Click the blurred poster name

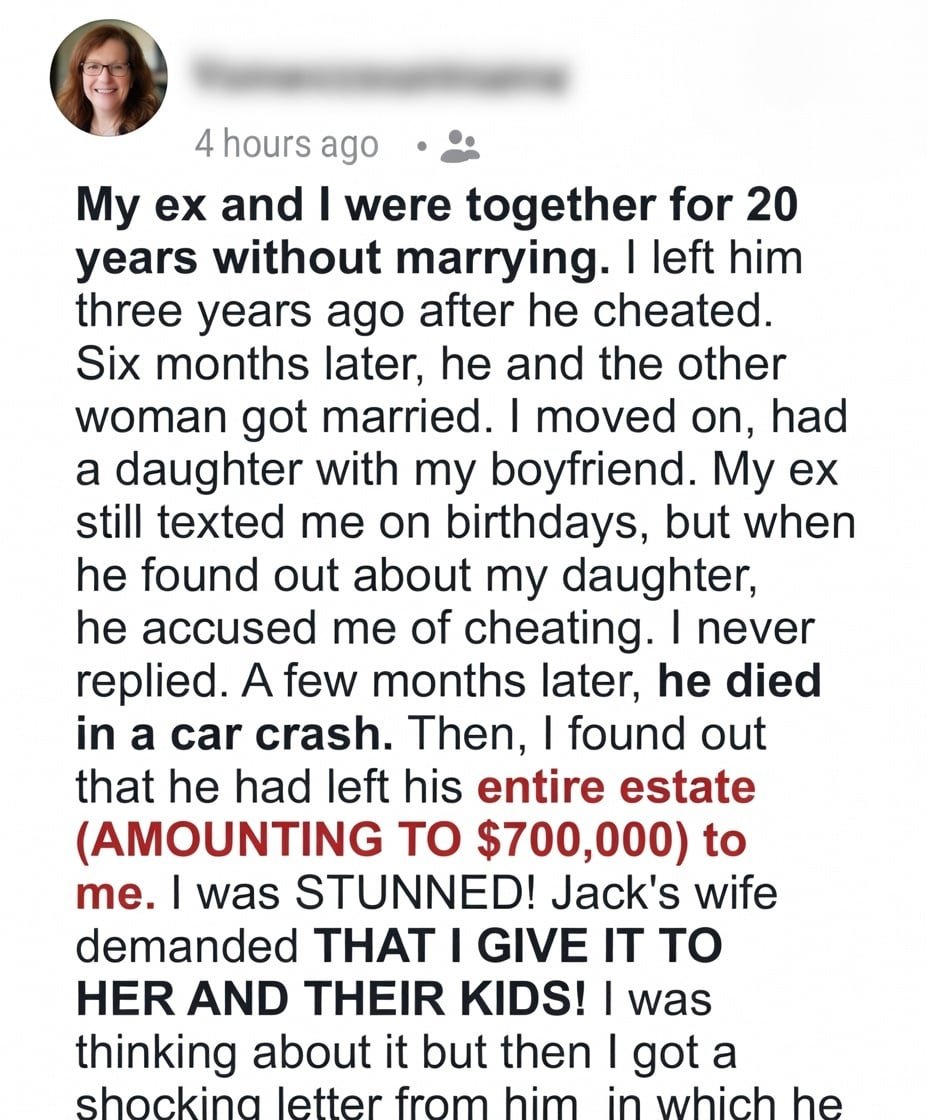click(380, 75)
